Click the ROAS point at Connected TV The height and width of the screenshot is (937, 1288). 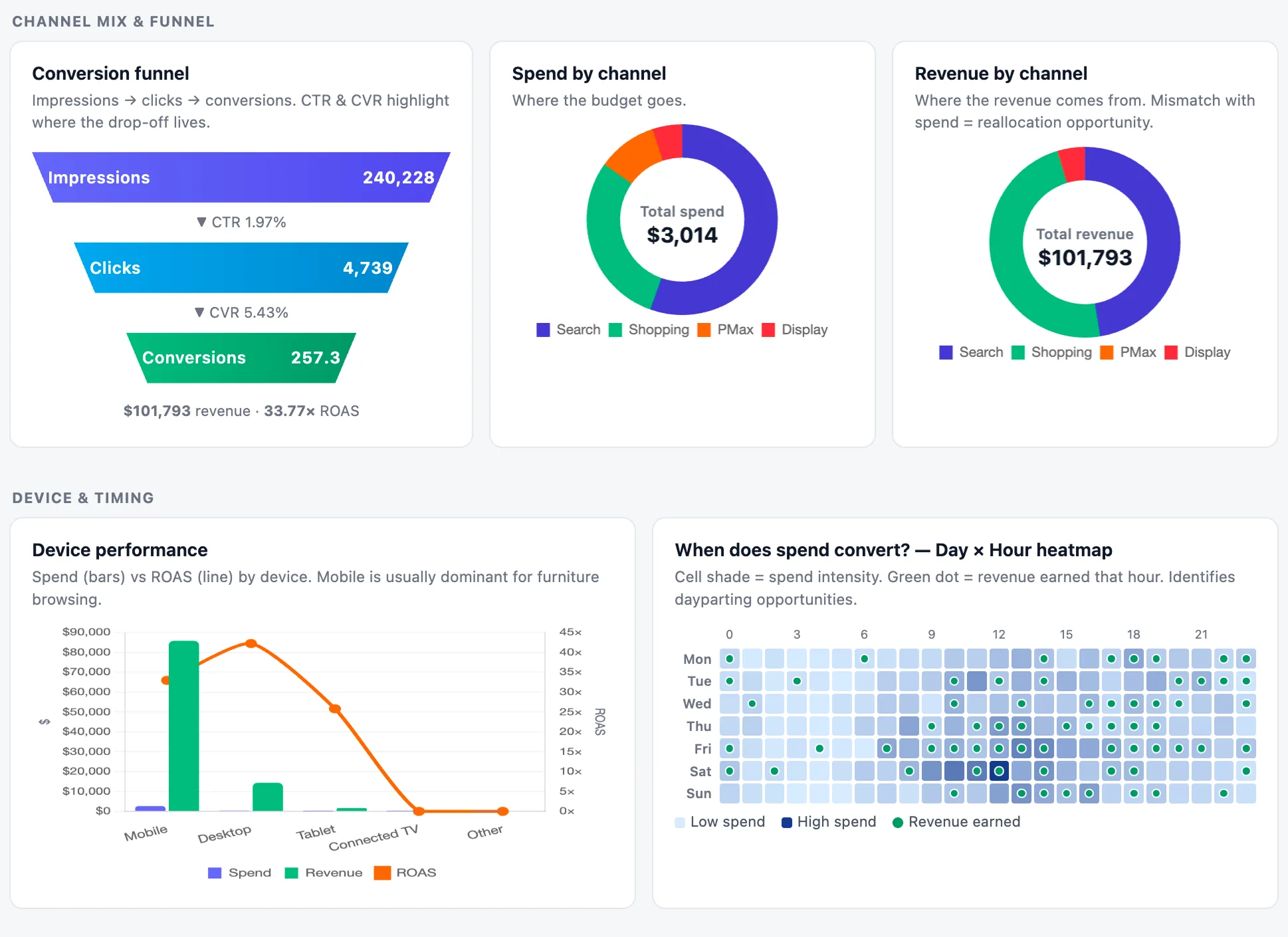(x=419, y=811)
